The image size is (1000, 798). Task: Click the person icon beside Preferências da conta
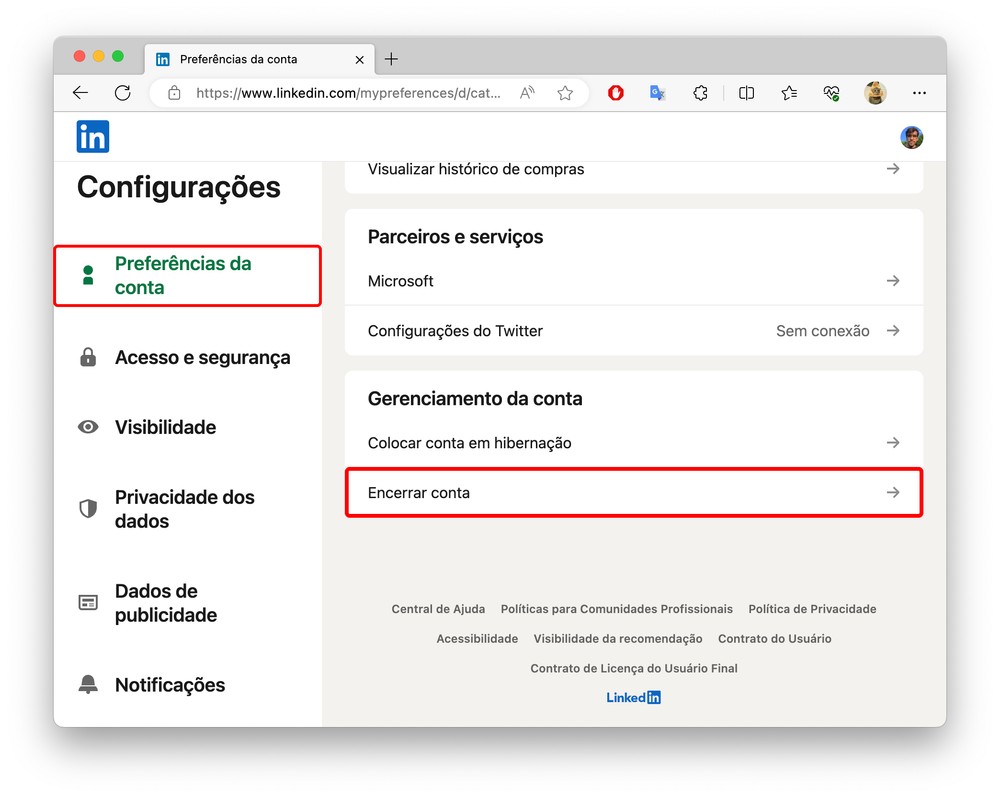coord(88,276)
